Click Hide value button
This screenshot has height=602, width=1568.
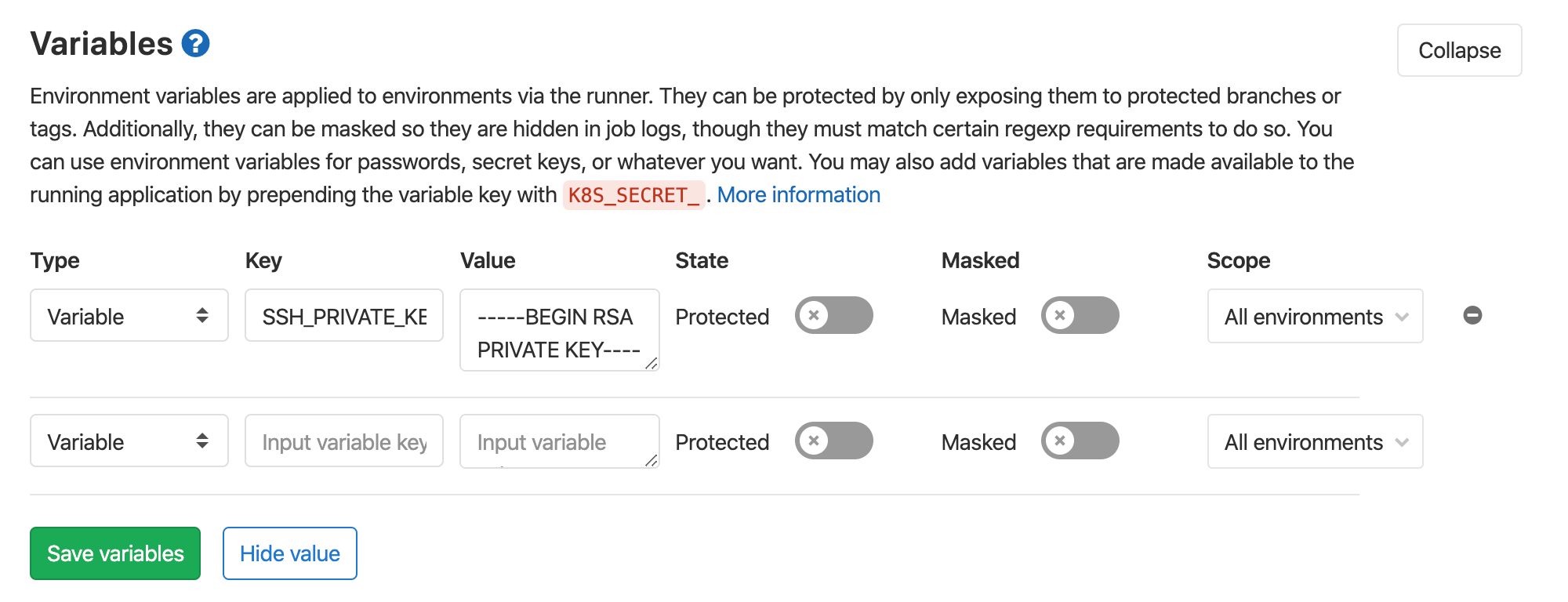[290, 553]
